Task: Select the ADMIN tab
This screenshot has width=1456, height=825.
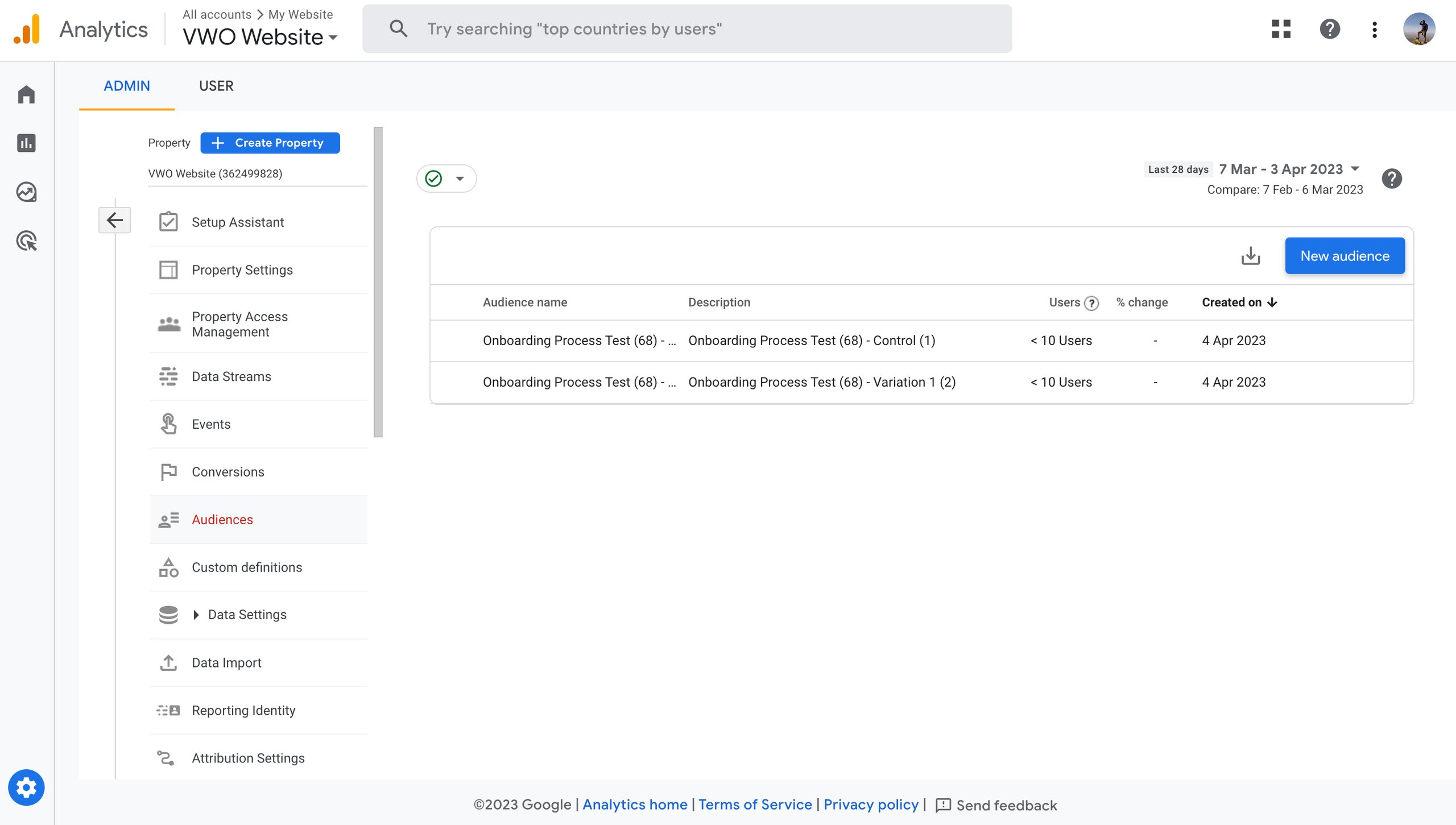Action: tap(127, 86)
